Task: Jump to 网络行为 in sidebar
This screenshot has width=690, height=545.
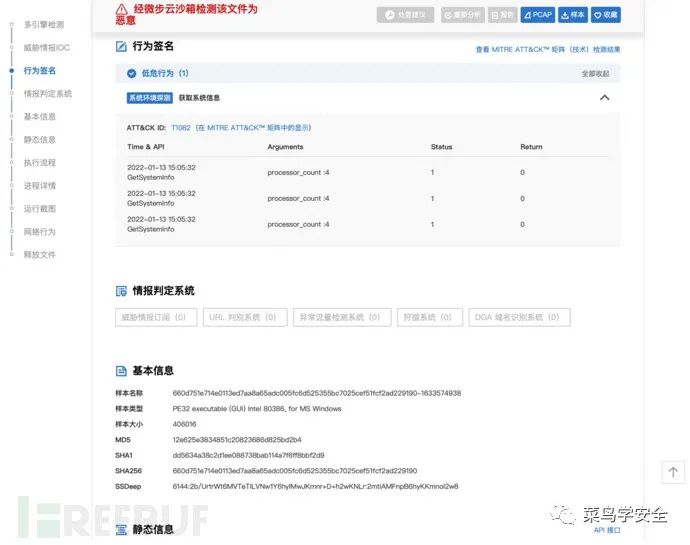Action: tap(40, 232)
